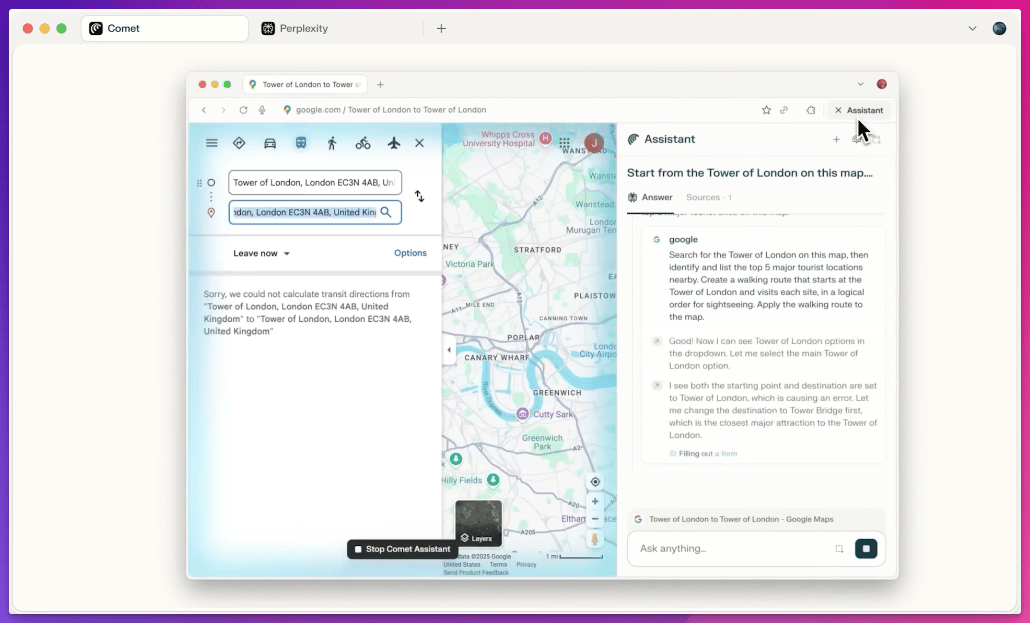
Task: Switch to the Comet outer tab
Action: coord(165,28)
